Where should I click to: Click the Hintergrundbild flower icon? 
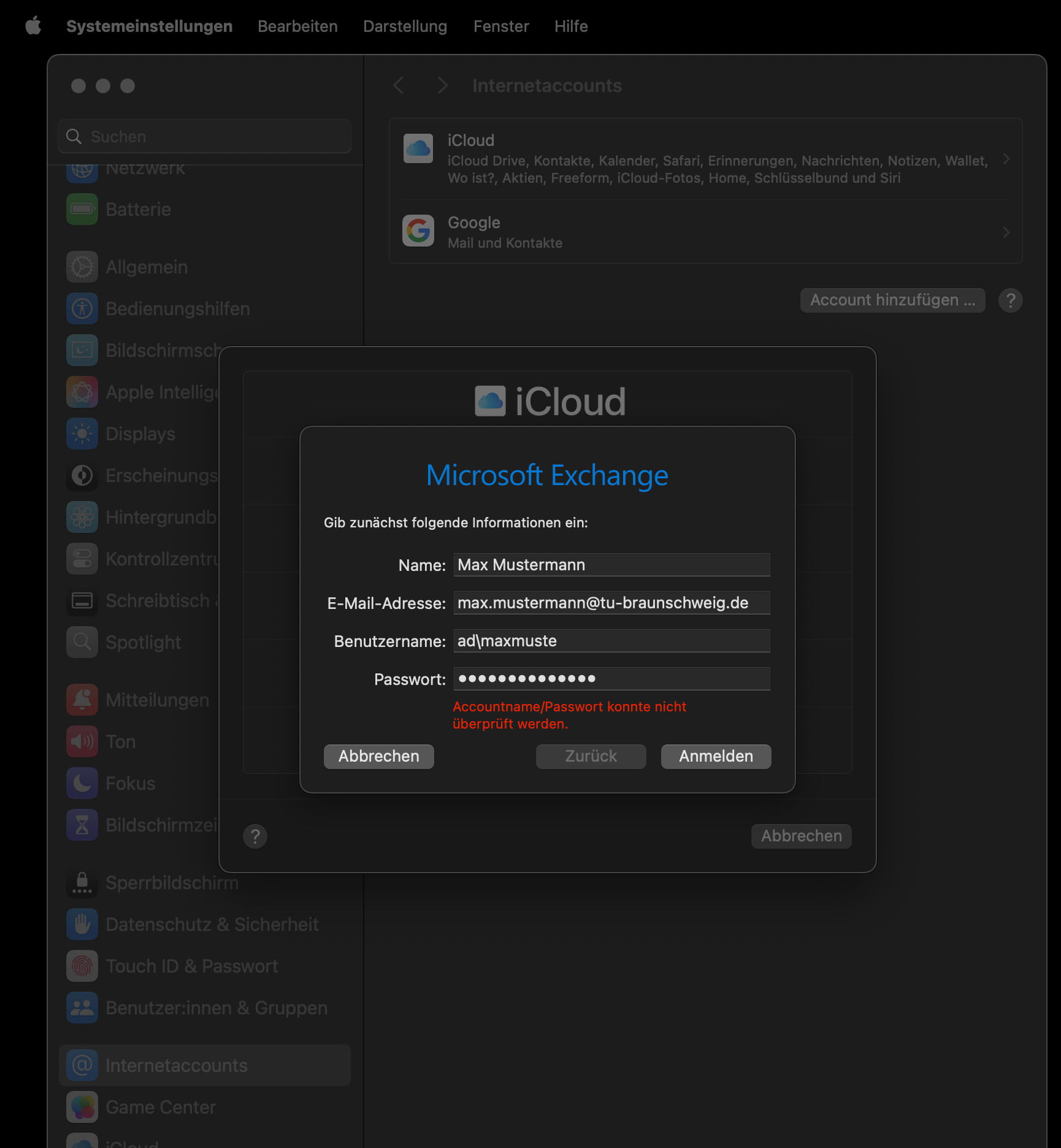tap(82, 517)
